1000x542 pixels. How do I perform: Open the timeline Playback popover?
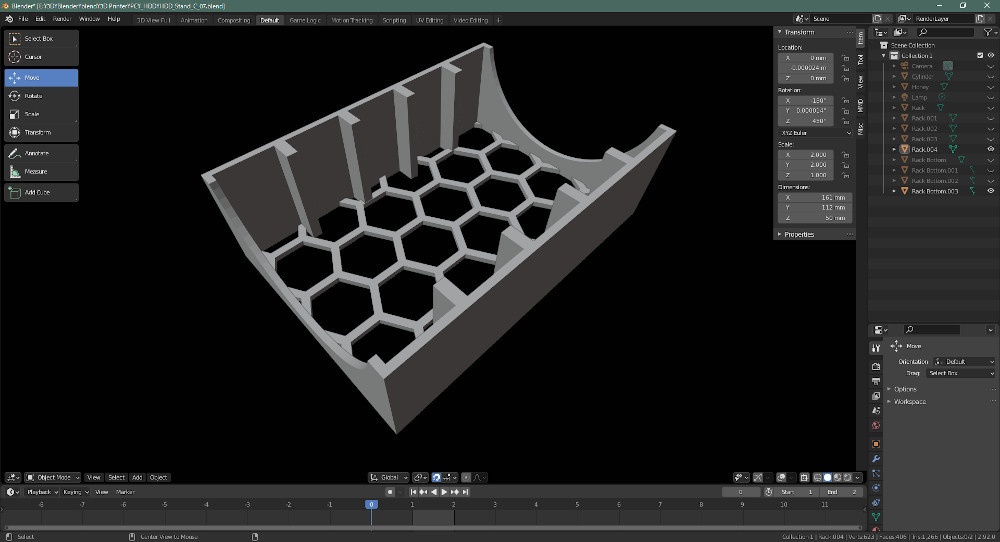(42, 492)
